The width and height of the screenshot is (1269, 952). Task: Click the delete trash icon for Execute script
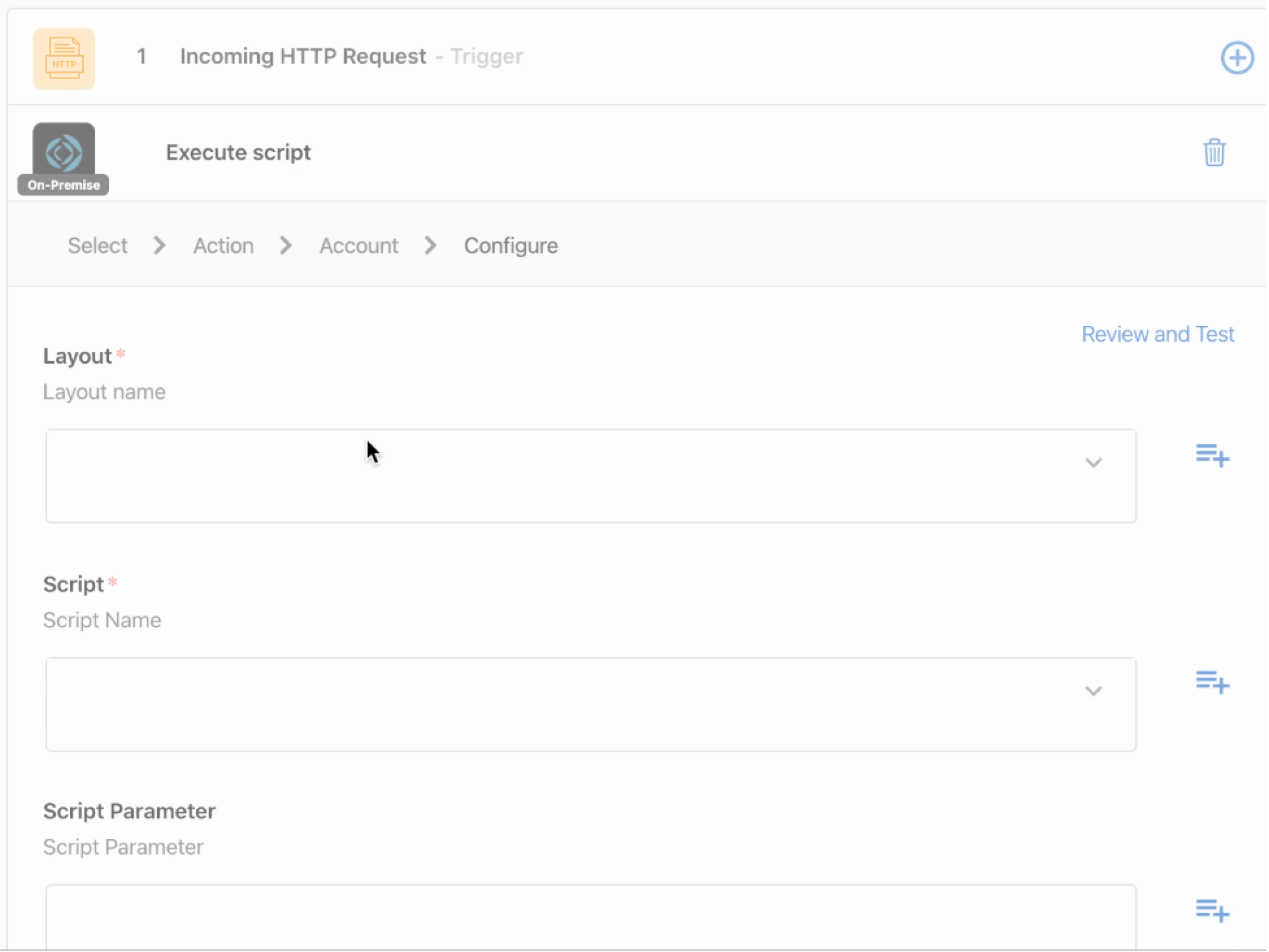point(1215,152)
